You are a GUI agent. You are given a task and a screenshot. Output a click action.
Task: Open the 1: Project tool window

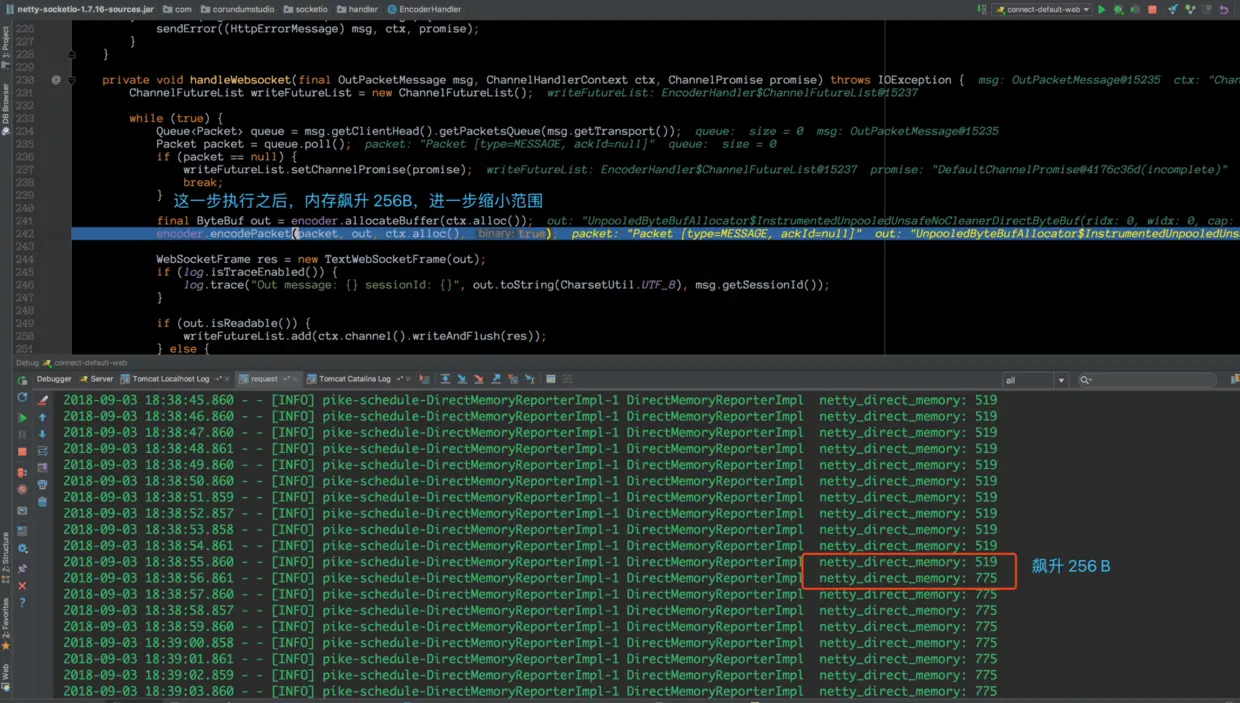pyautogui.click(x=6, y=47)
